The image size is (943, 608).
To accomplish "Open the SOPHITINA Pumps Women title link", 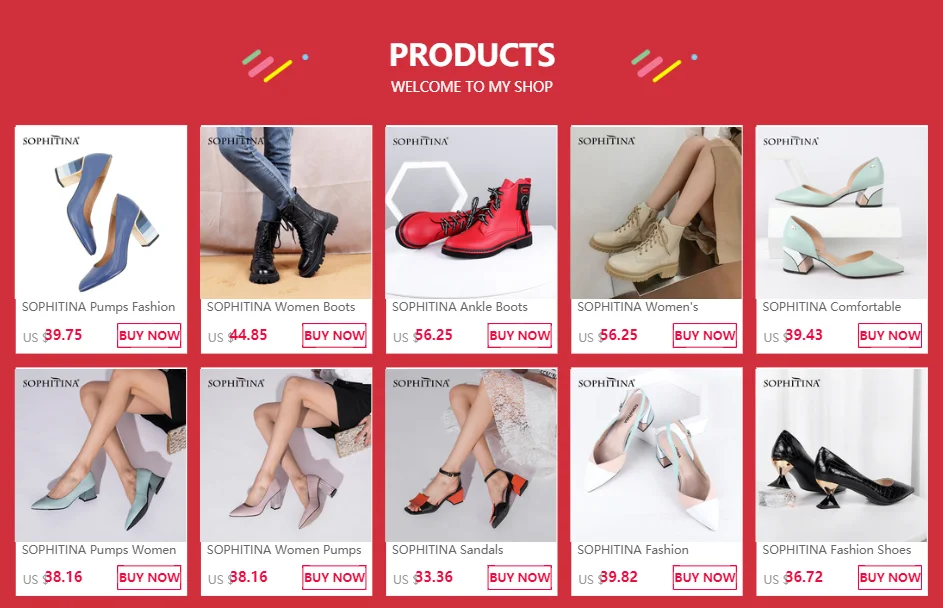I will pos(99,550).
